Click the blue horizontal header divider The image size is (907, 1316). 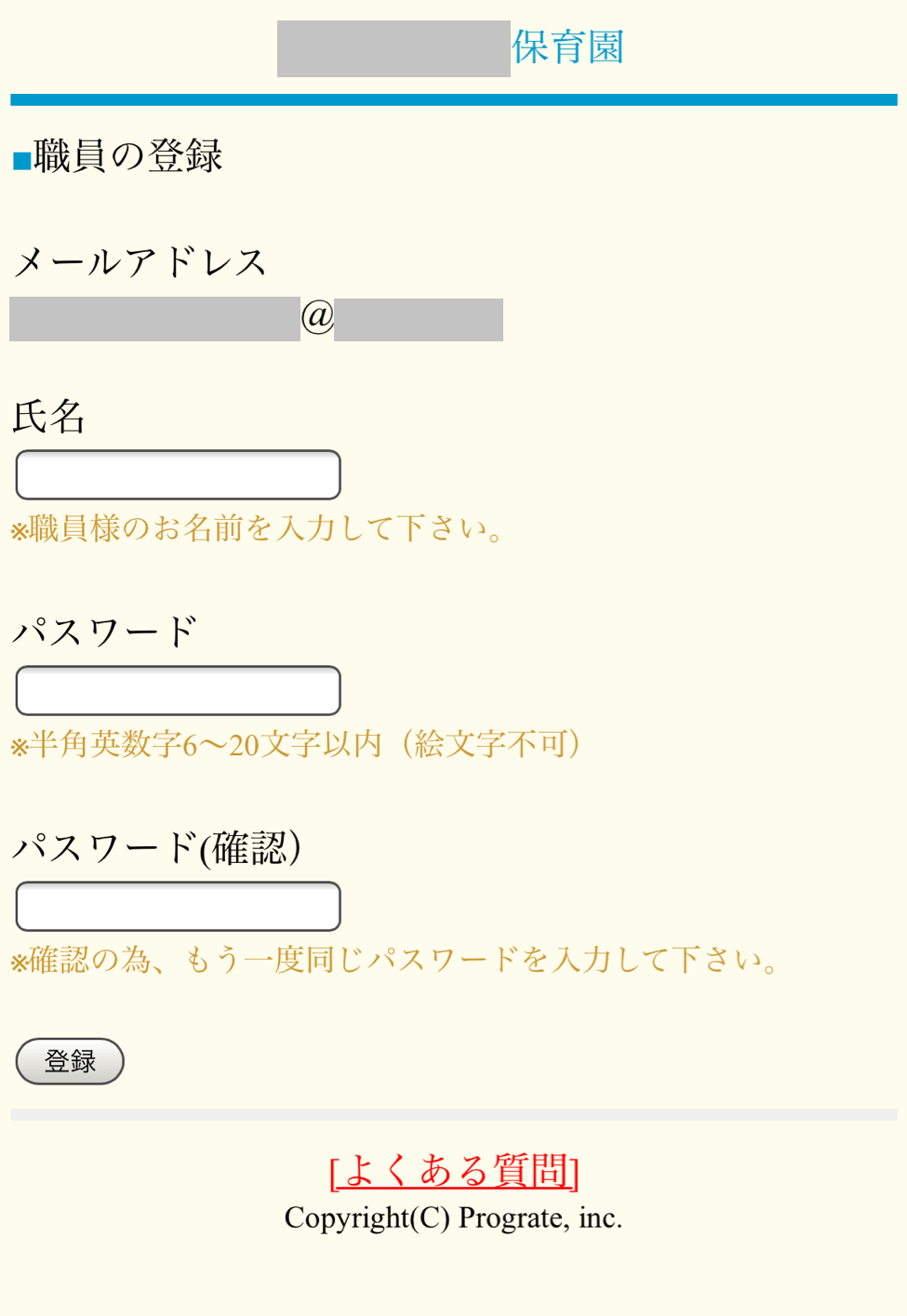[x=454, y=100]
